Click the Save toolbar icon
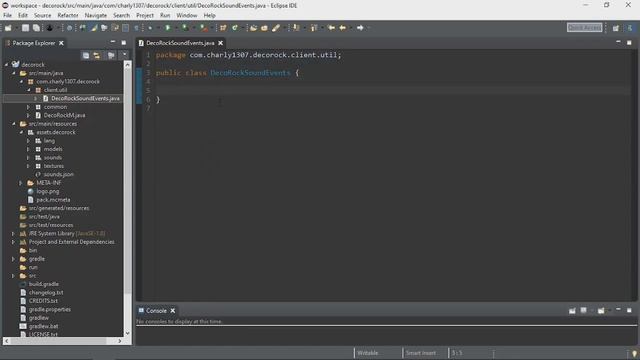The image size is (640, 360). [x=25, y=28]
